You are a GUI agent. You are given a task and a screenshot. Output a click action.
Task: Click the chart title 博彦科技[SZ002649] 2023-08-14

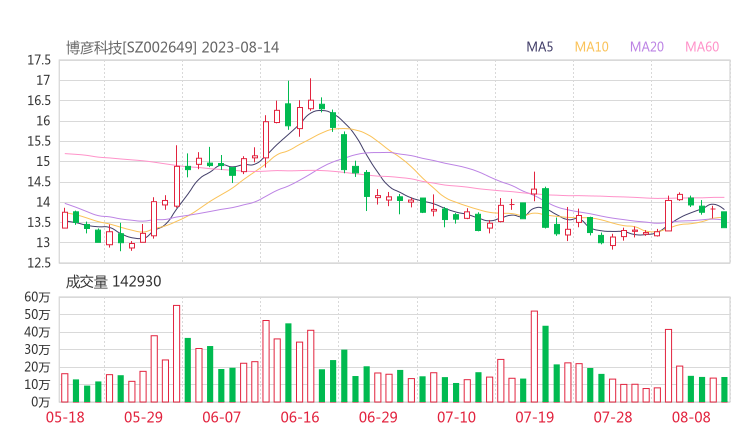[x=172, y=47]
